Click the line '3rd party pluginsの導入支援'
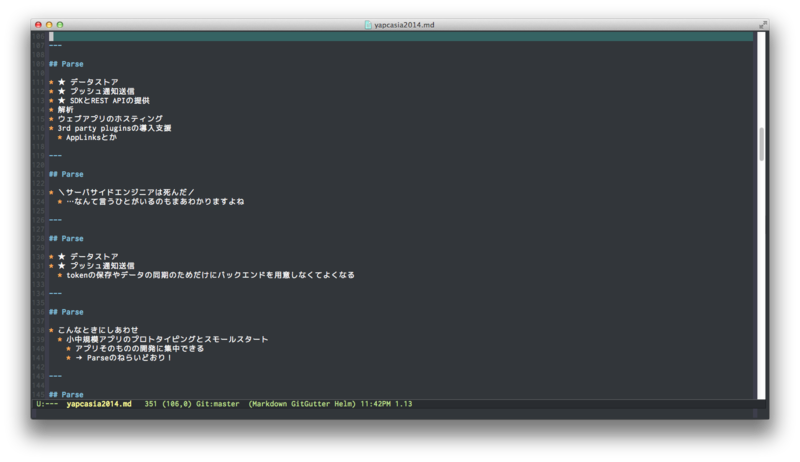 pyautogui.click(x=114, y=128)
